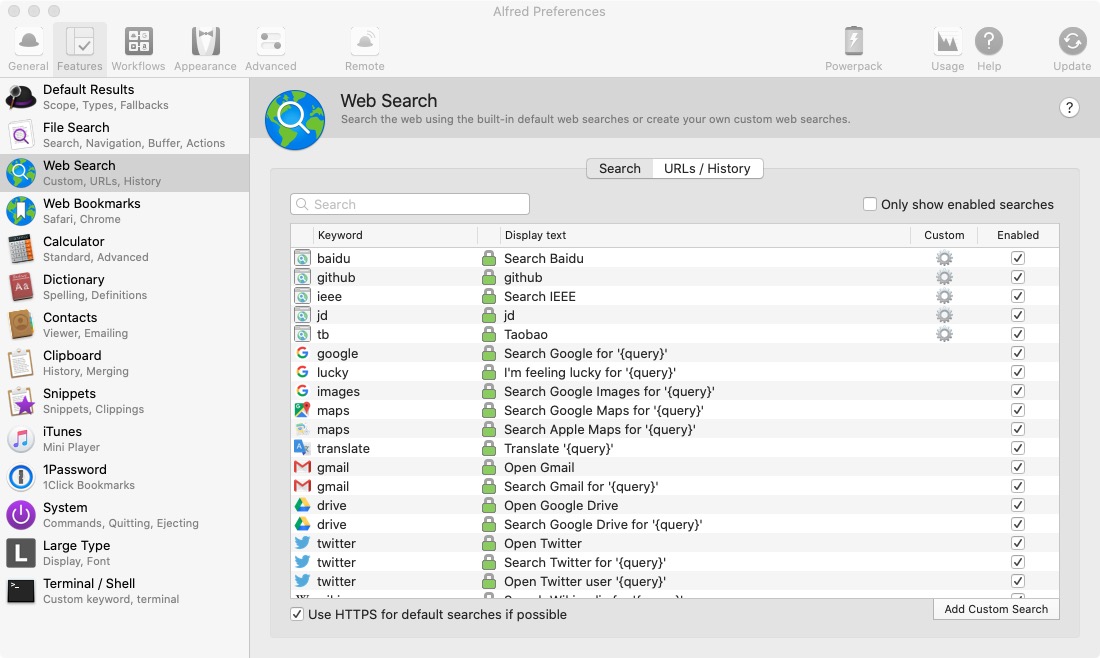Select the Search Apple Maps row
The image size is (1100, 658).
(675, 429)
